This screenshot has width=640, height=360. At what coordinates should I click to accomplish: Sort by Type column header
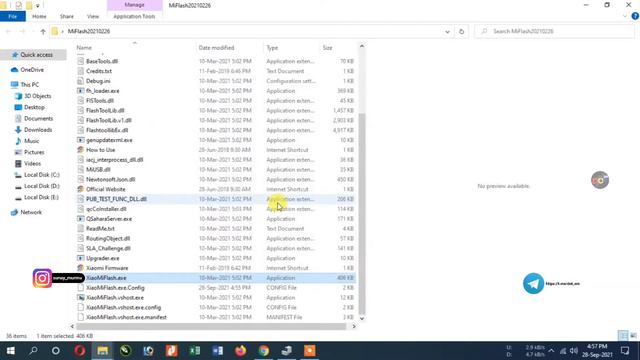pyautogui.click(x=272, y=48)
